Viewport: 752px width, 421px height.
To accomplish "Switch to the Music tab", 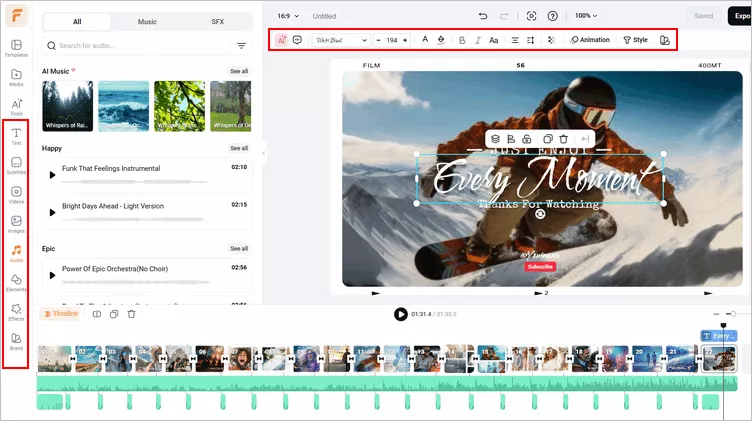I will click(147, 22).
